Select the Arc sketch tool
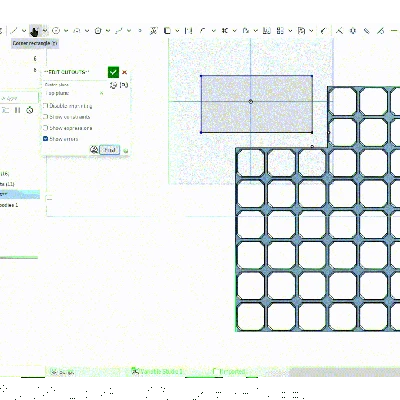Screen dimensions: 400x400 (77, 31)
